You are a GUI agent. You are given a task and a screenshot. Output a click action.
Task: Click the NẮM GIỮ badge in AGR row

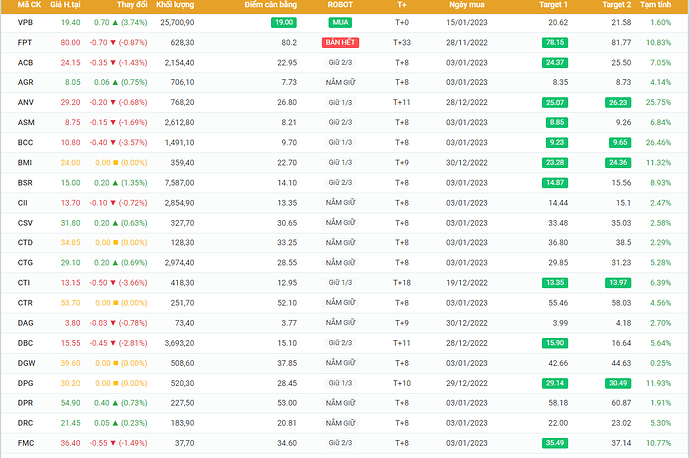click(x=340, y=82)
